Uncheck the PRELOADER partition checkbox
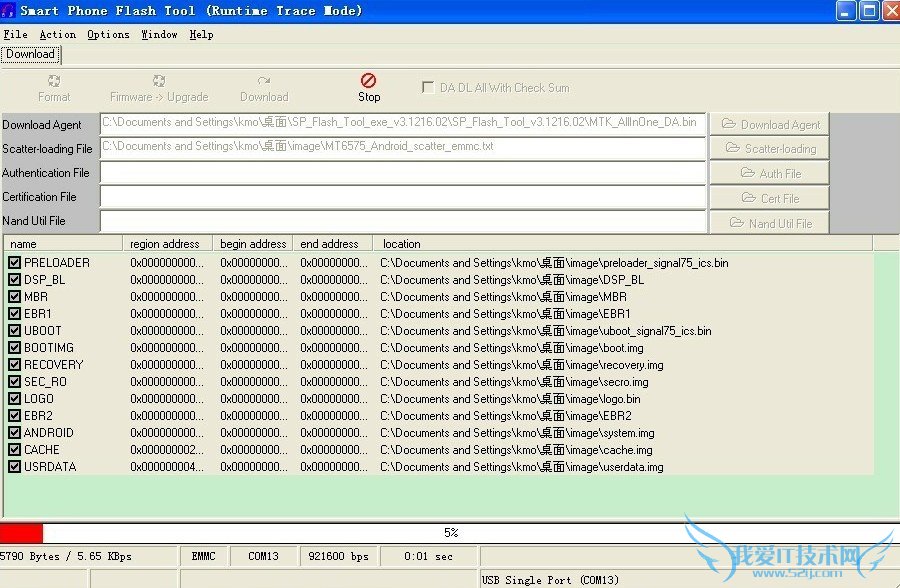 (x=15, y=263)
